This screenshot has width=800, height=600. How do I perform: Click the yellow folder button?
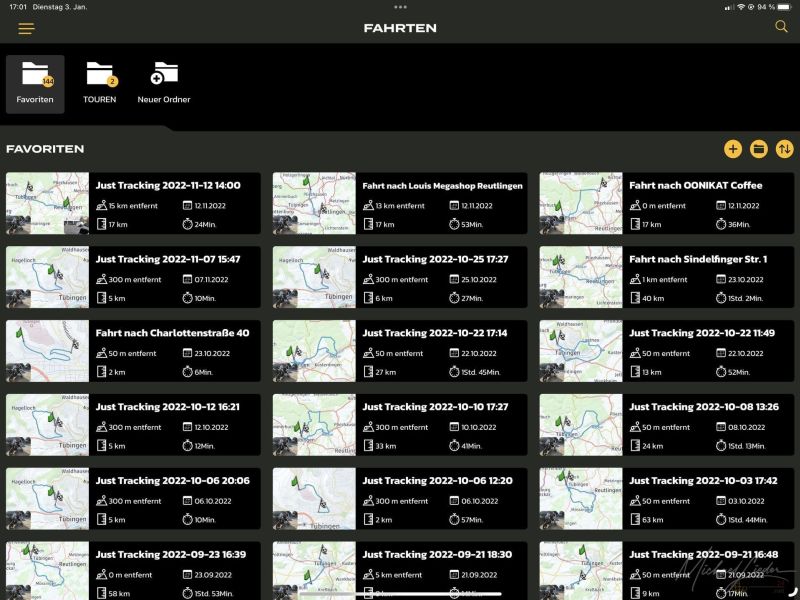(x=759, y=149)
